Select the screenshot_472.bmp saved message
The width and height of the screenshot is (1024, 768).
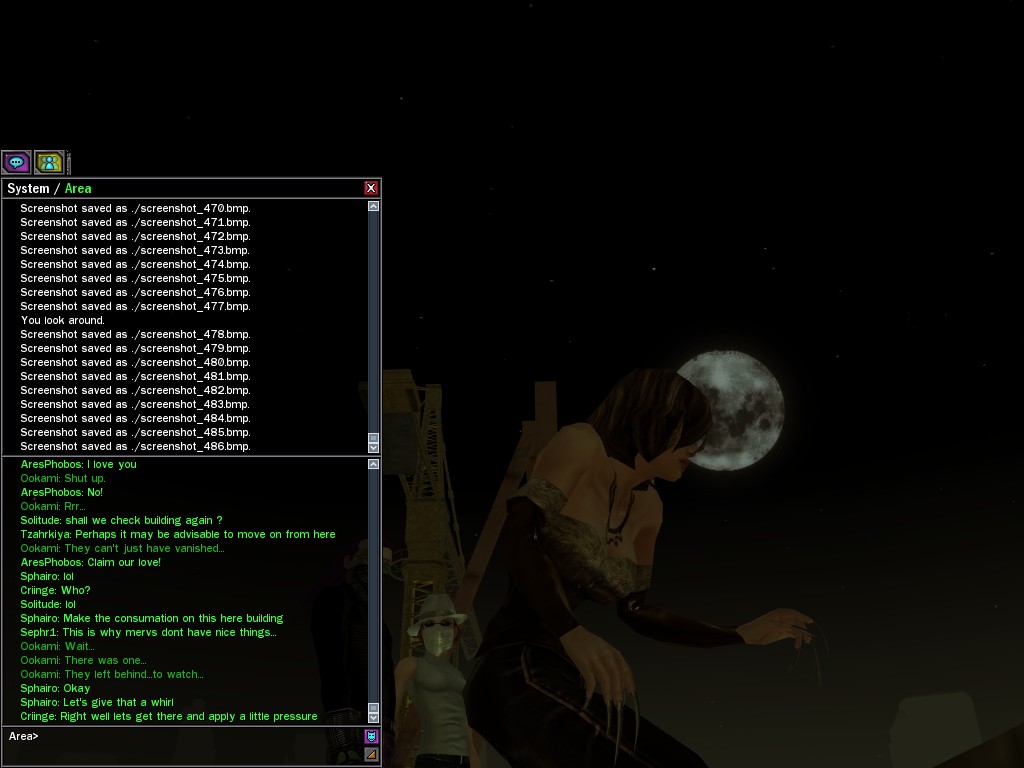click(135, 236)
